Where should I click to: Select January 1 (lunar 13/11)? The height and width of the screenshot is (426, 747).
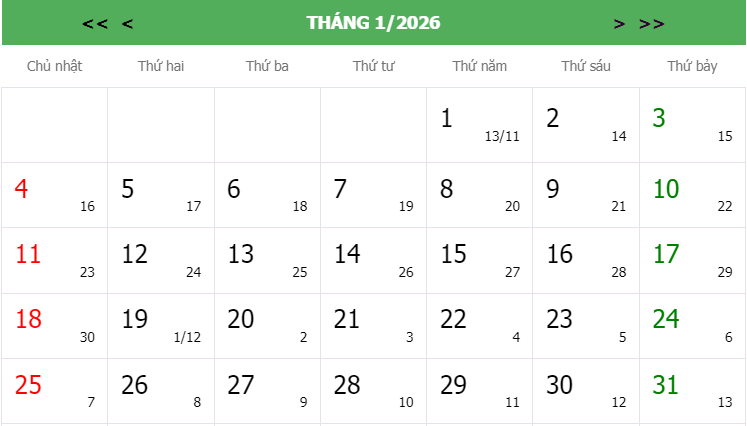click(479, 125)
